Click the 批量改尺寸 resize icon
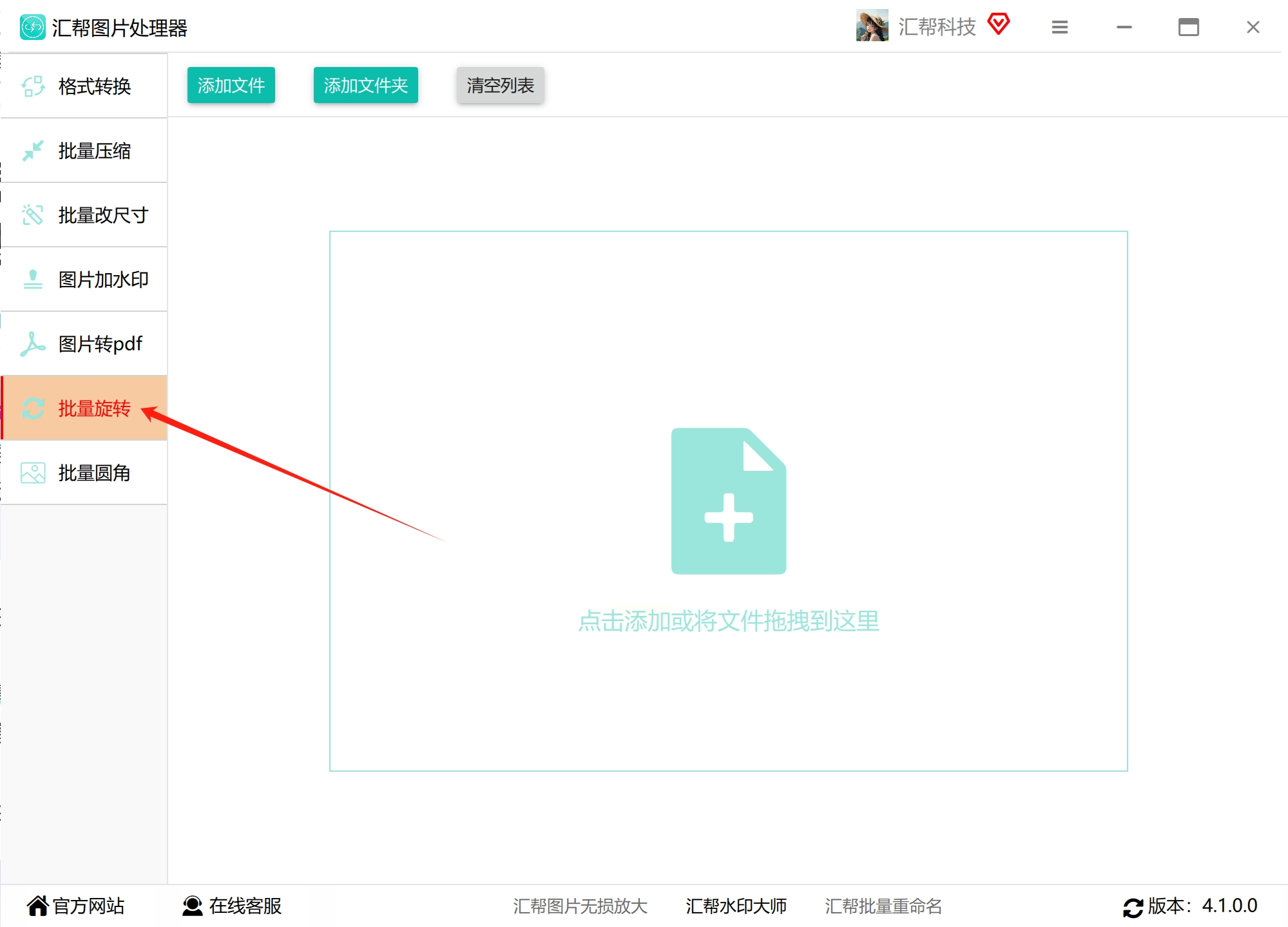The width and height of the screenshot is (1288, 927). 33,215
